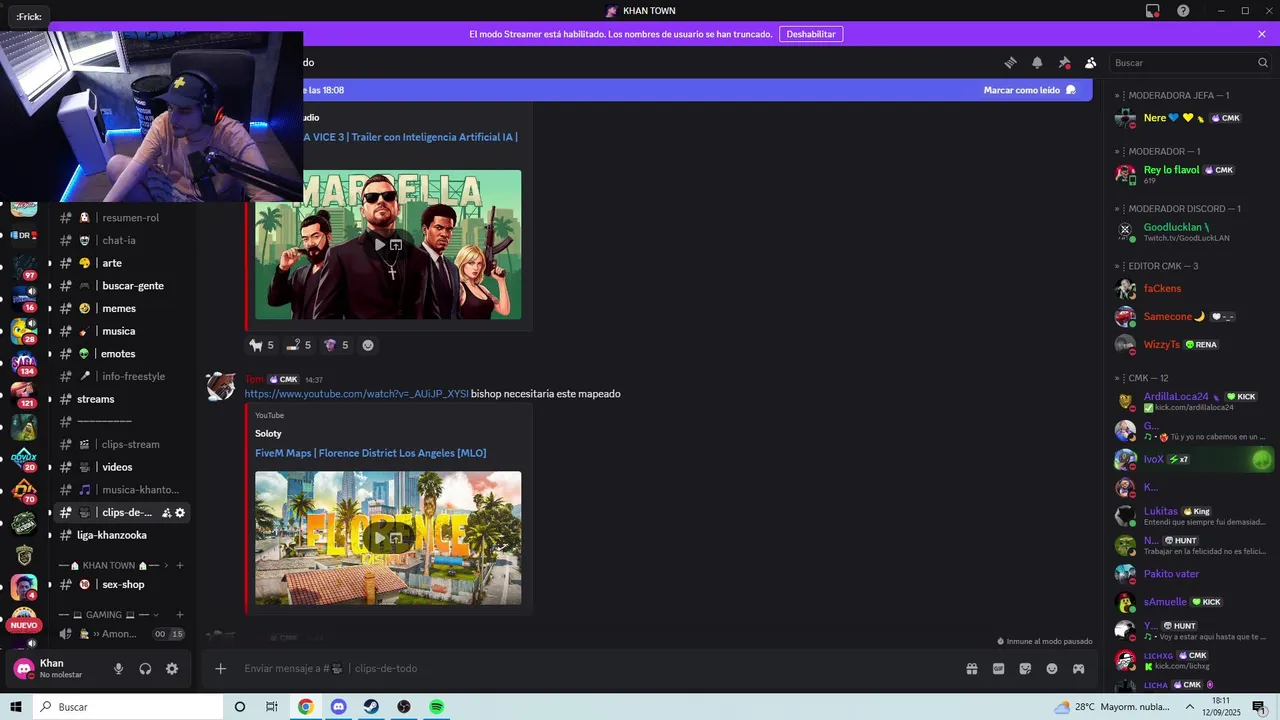
Task: Open server icon with 134 badge
Action: click(24, 360)
